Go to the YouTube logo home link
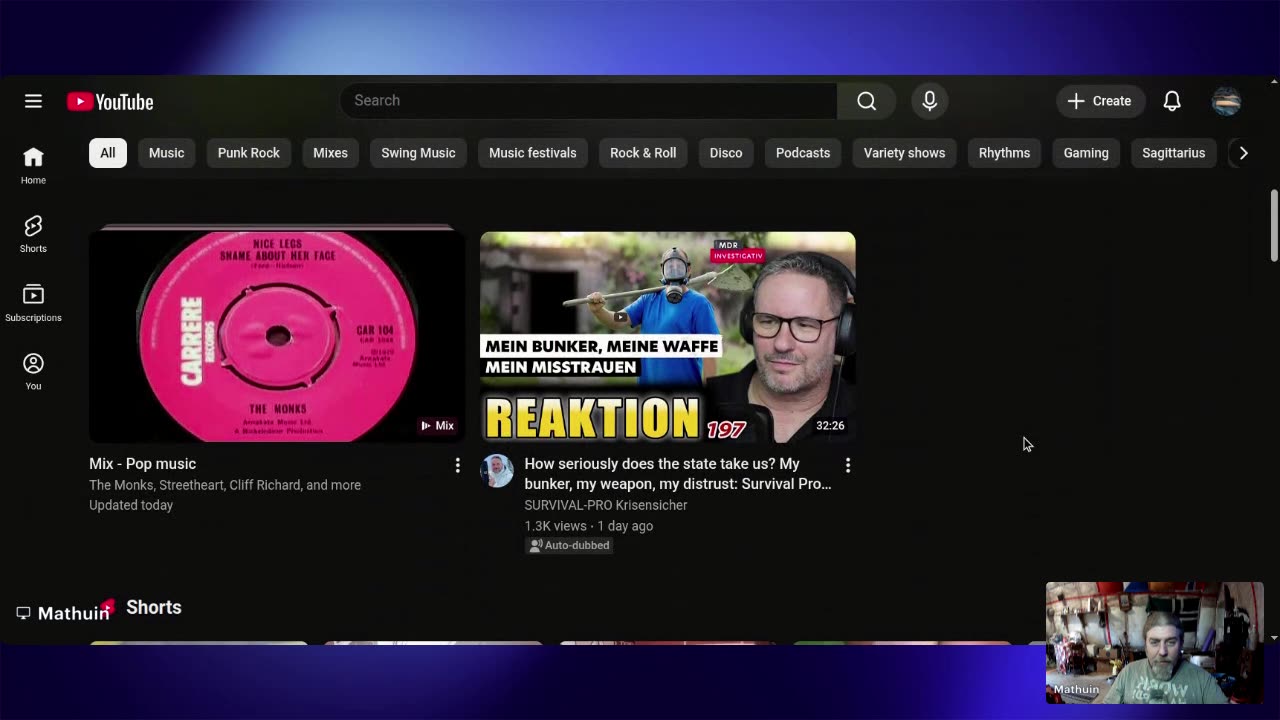The image size is (1280, 720). click(110, 102)
